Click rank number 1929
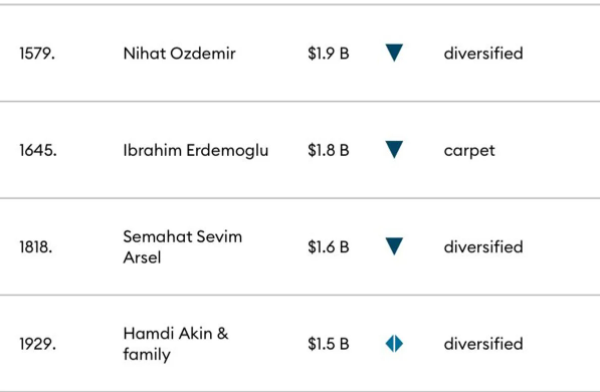Screen dimensions: 600x392 (38, 344)
